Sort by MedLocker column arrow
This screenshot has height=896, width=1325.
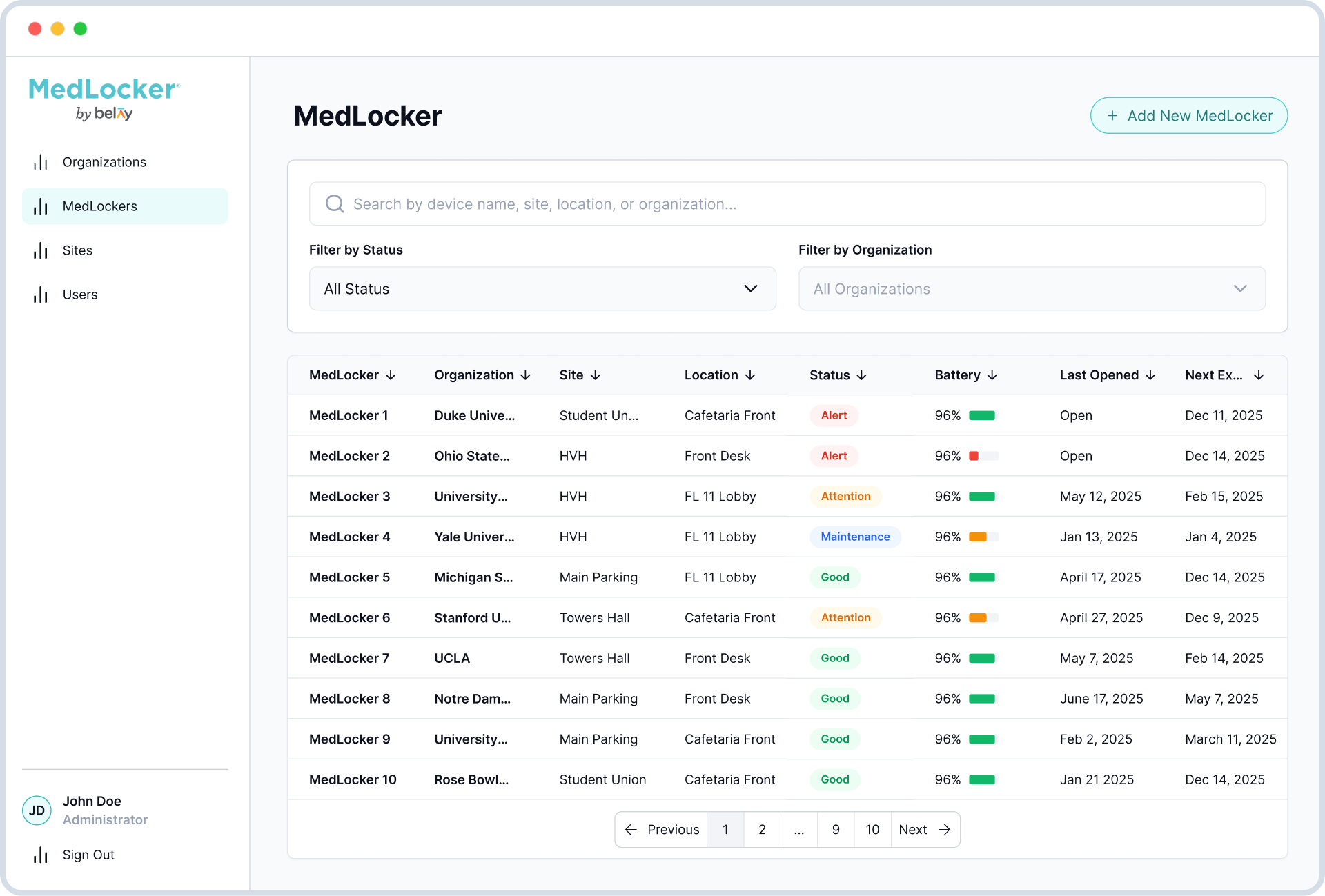pyautogui.click(x=391, y=375)
